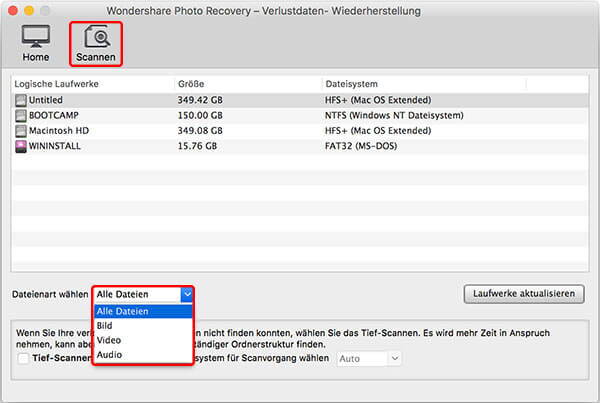Viewport: 600px width, 403px height.
Task: Select the BOOTCAMP drive icon
Action: [x=21, y=116]
